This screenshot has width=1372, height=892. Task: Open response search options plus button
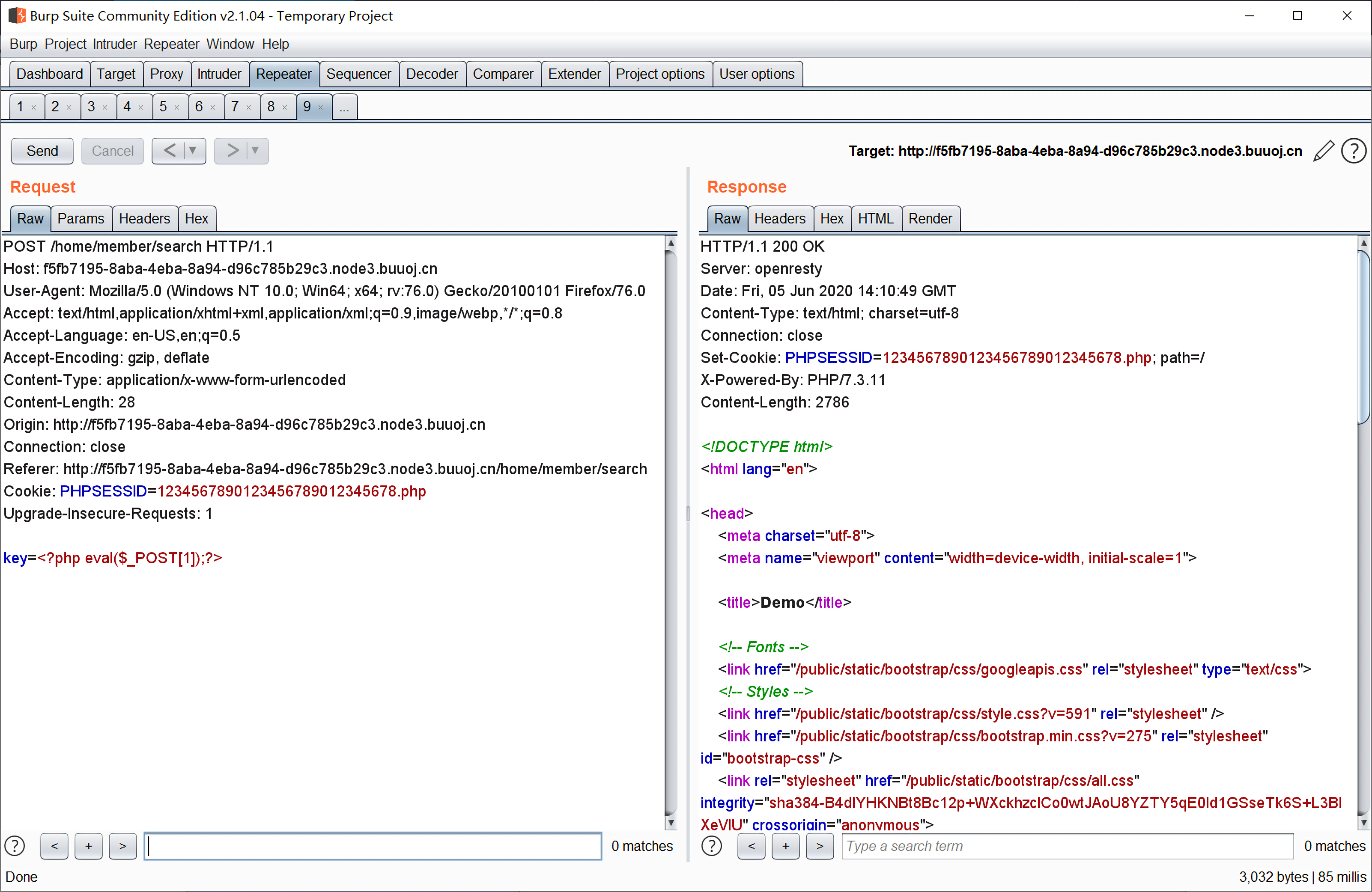click(x=786, y=846)
